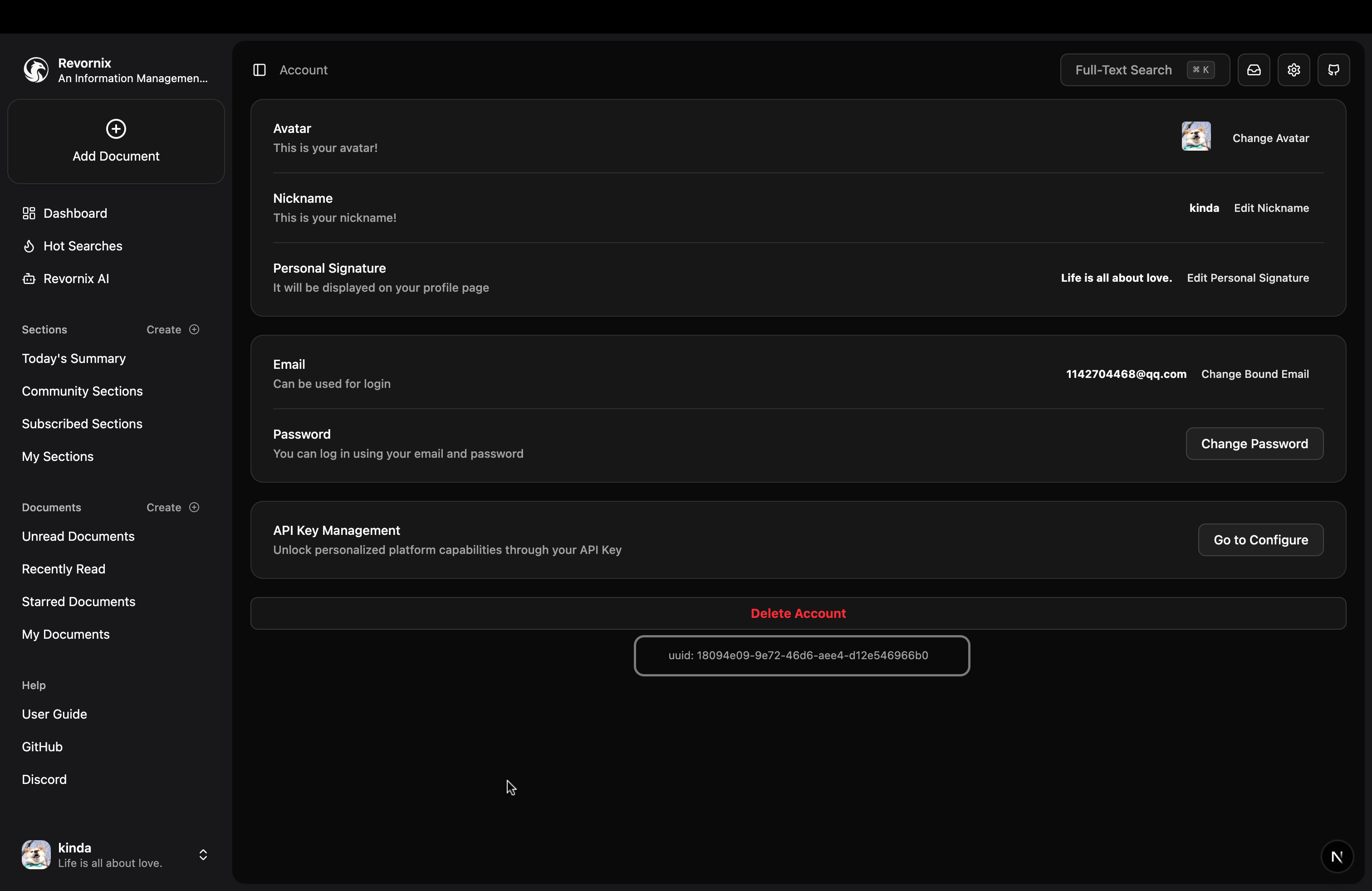Click plus icon beside Sections Create

click(x=194, y=329)
